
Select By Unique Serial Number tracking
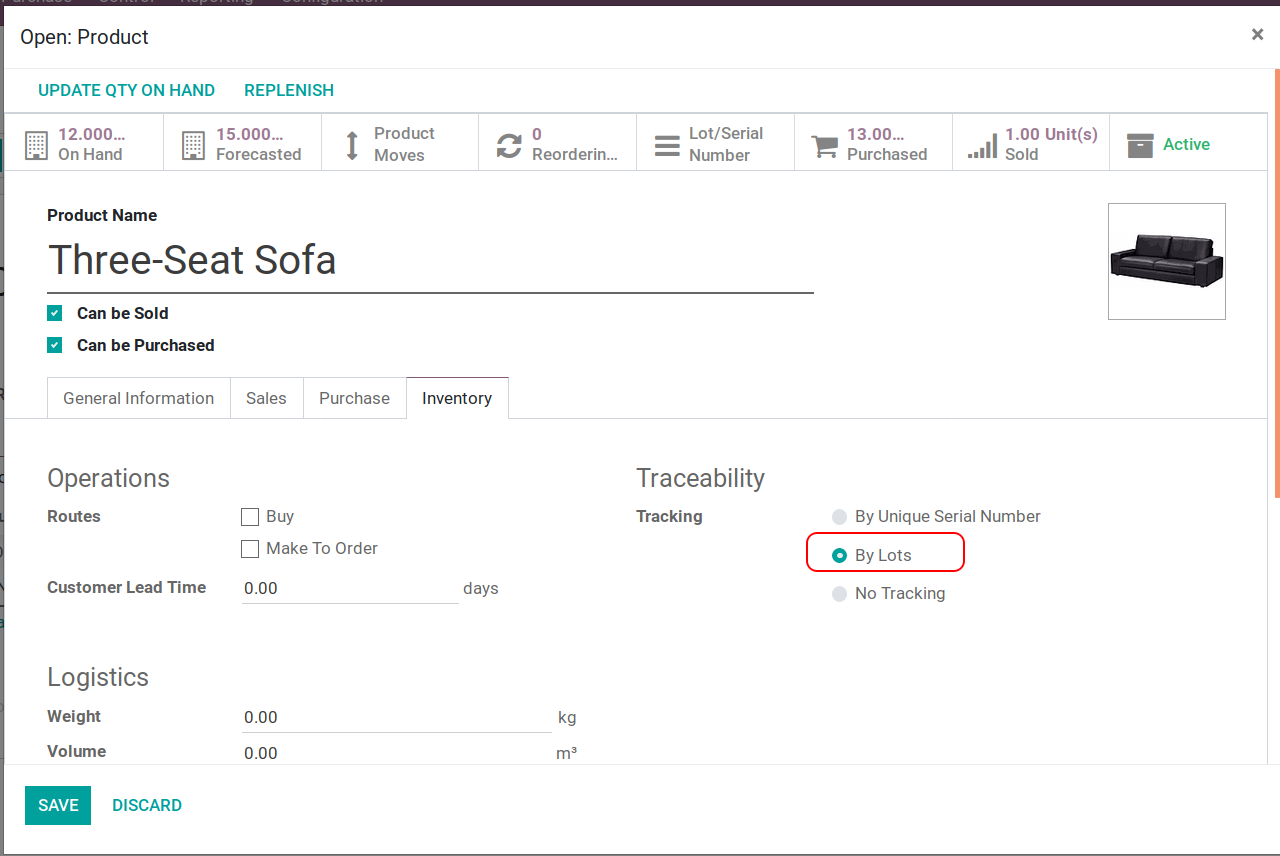839,517
